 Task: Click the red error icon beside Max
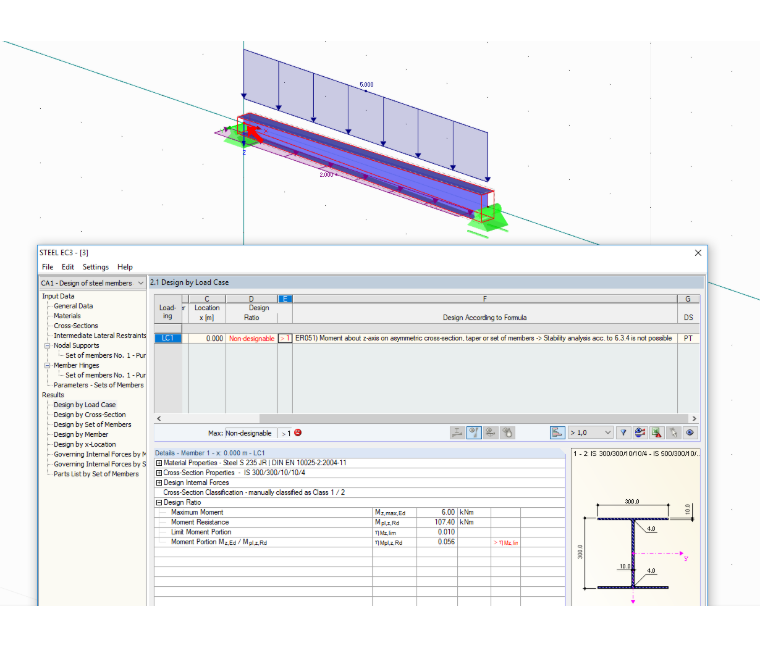(298, 433)
